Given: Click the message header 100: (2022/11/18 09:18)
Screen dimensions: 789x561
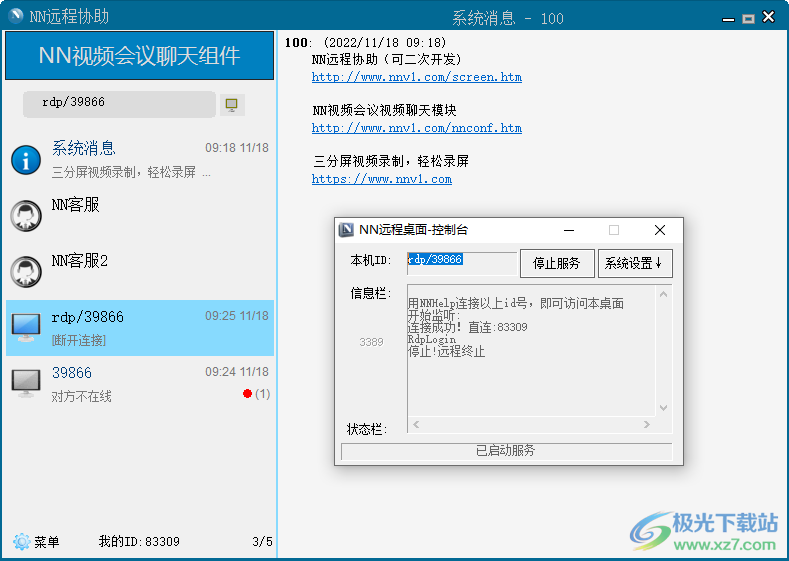Looking at the screenshot, I should coord(365,43).
